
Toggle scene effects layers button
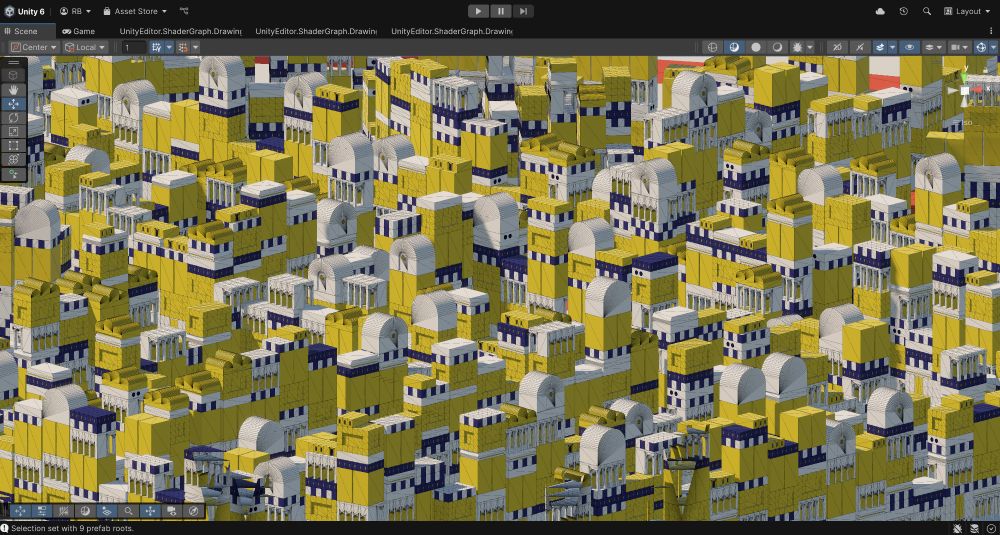click(x=881, y=47)
